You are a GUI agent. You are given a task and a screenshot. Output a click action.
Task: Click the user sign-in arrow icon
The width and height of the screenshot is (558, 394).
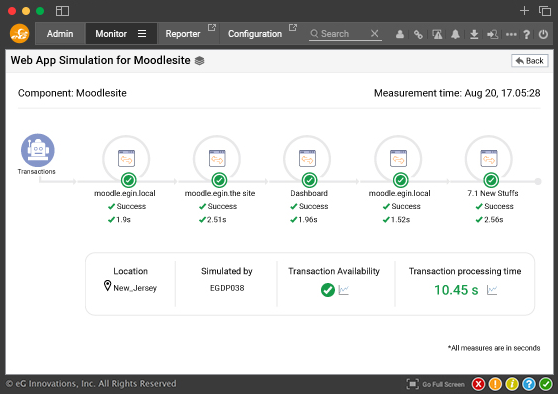point(493,34)
